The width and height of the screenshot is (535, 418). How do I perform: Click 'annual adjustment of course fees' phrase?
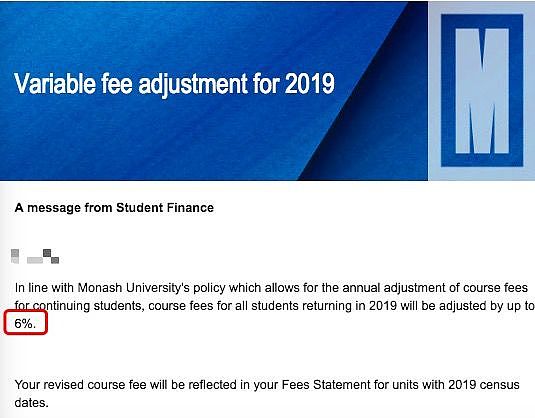point(435,288)
